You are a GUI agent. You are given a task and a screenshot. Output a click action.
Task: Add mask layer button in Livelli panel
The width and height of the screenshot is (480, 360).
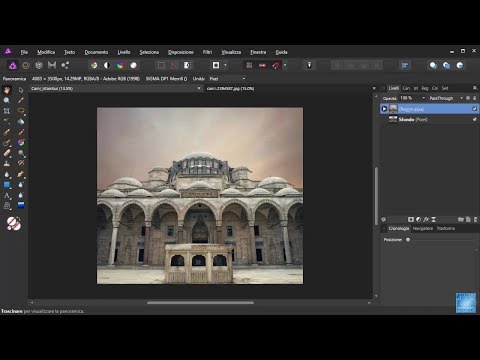pos(411,219)
